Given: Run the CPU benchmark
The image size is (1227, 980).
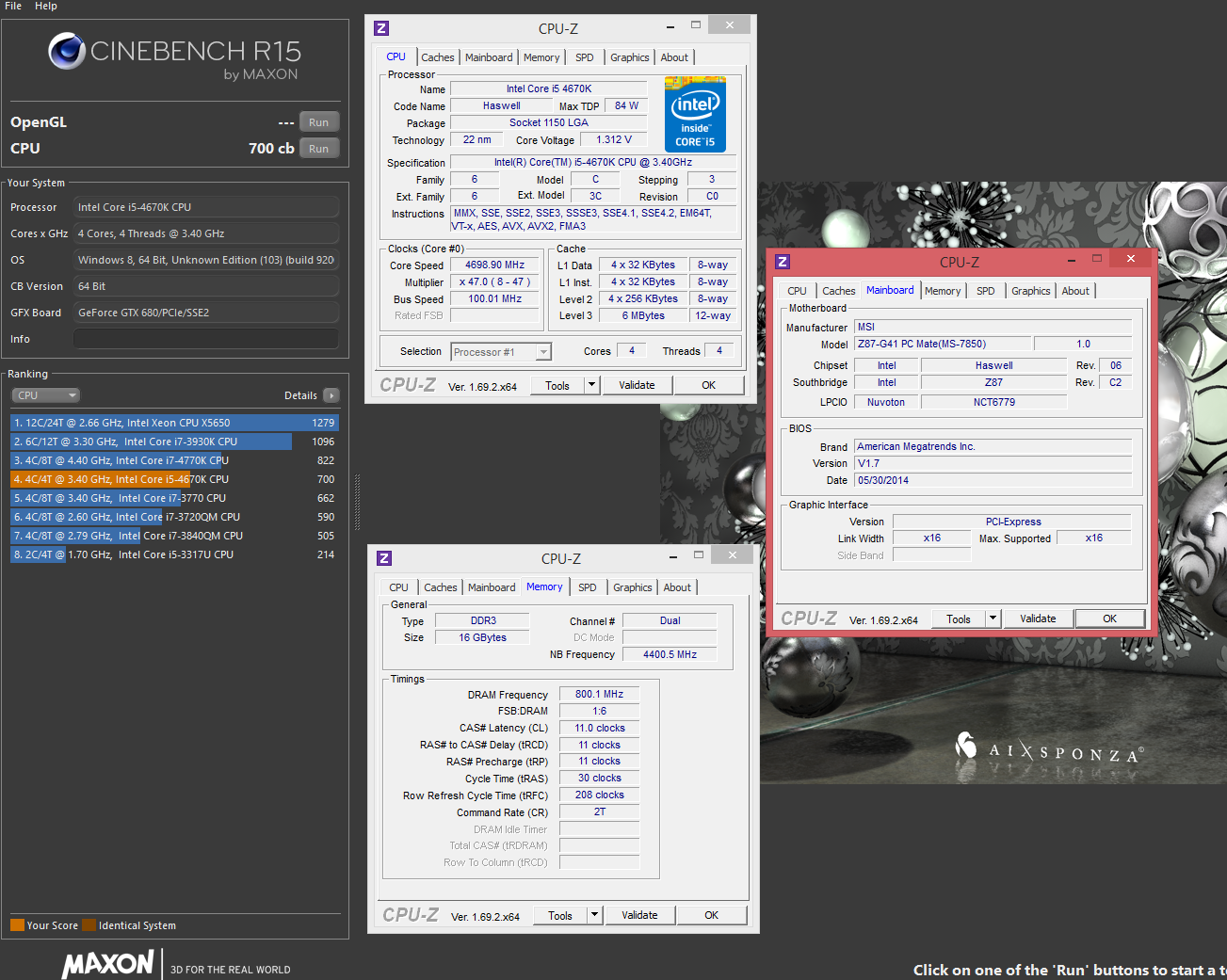Looking at the screenshot, I should coord(319,149).
